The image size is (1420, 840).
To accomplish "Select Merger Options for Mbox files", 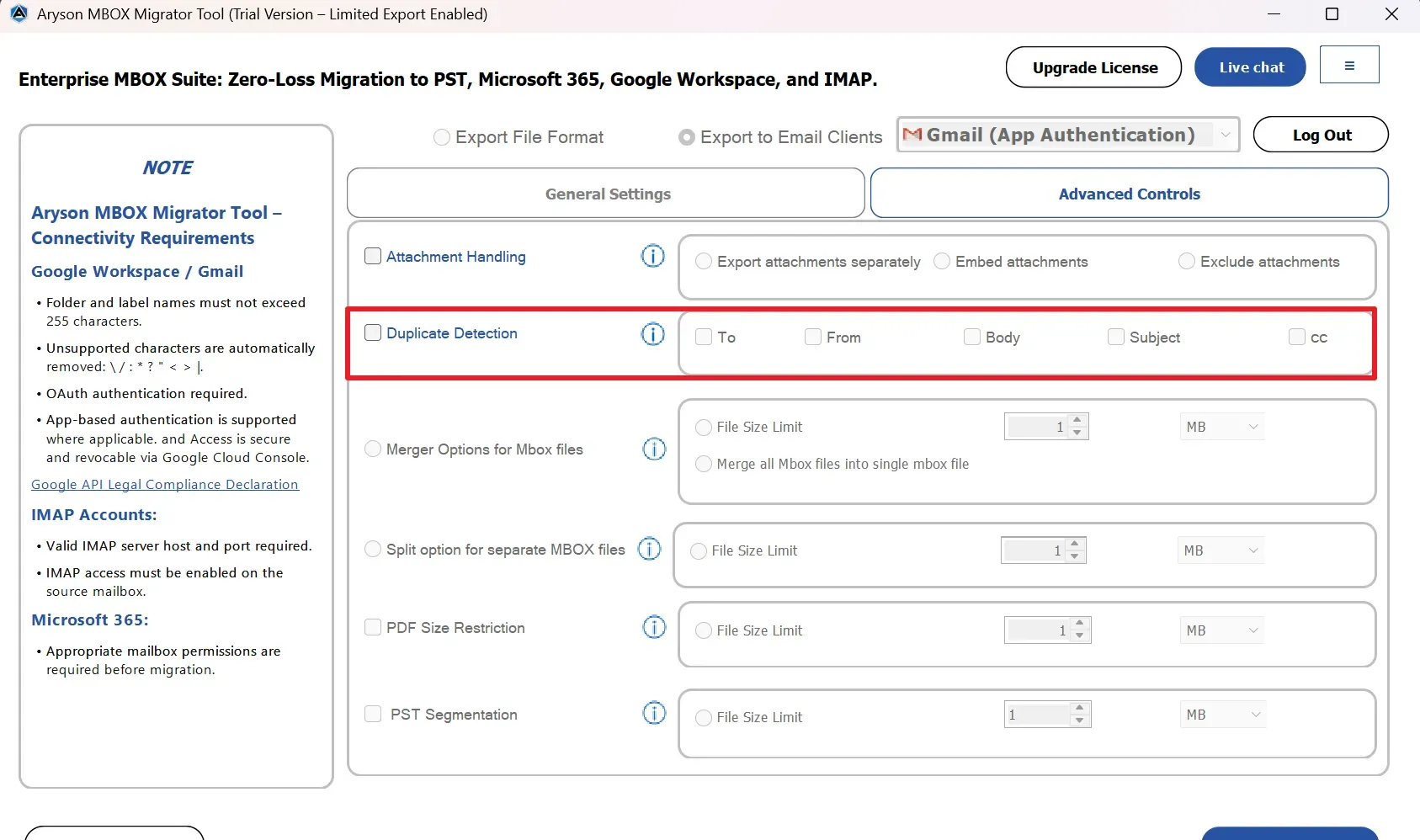I will (373, 449).
